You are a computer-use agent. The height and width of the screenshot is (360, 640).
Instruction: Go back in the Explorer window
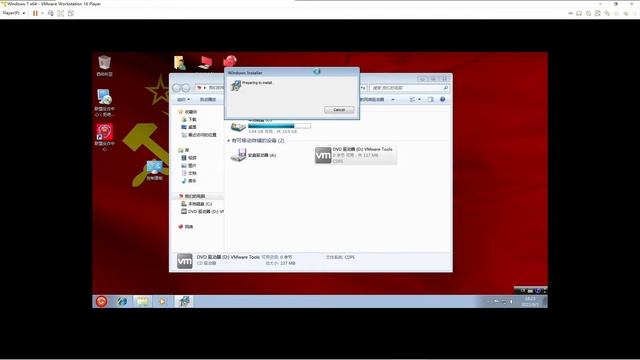point(177,88)
